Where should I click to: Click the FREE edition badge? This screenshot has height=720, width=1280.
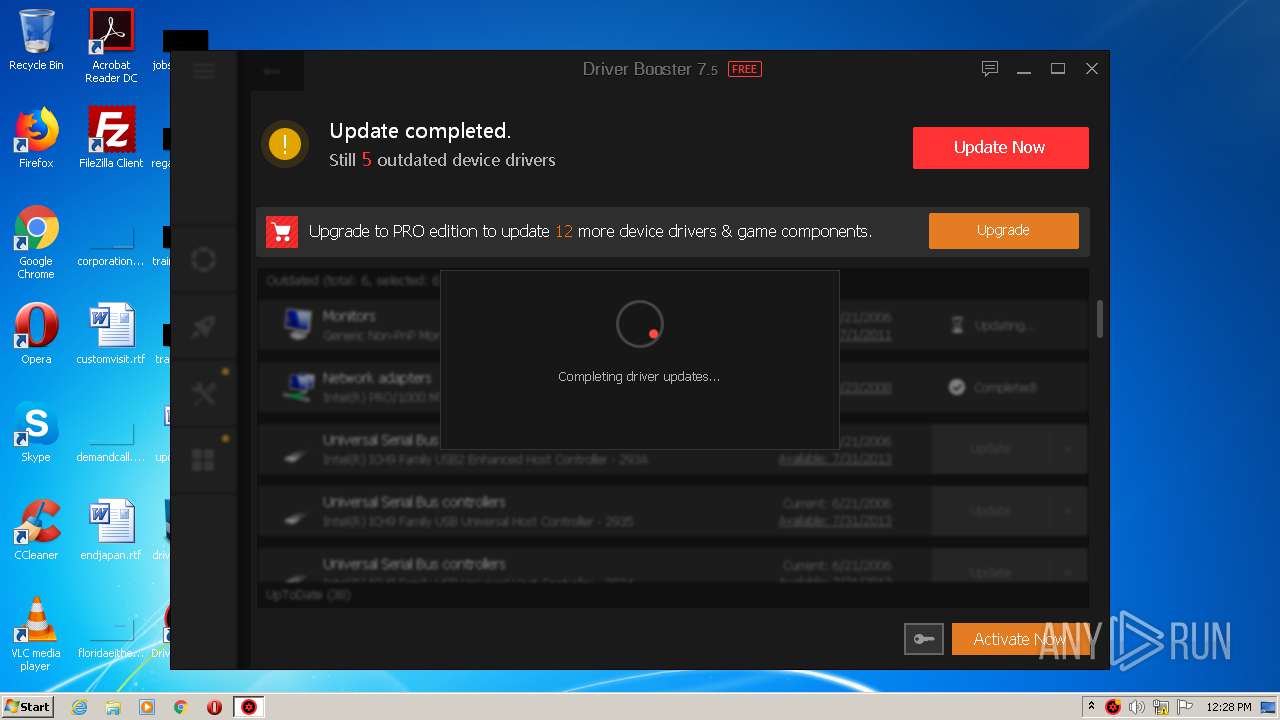point(744,69)
